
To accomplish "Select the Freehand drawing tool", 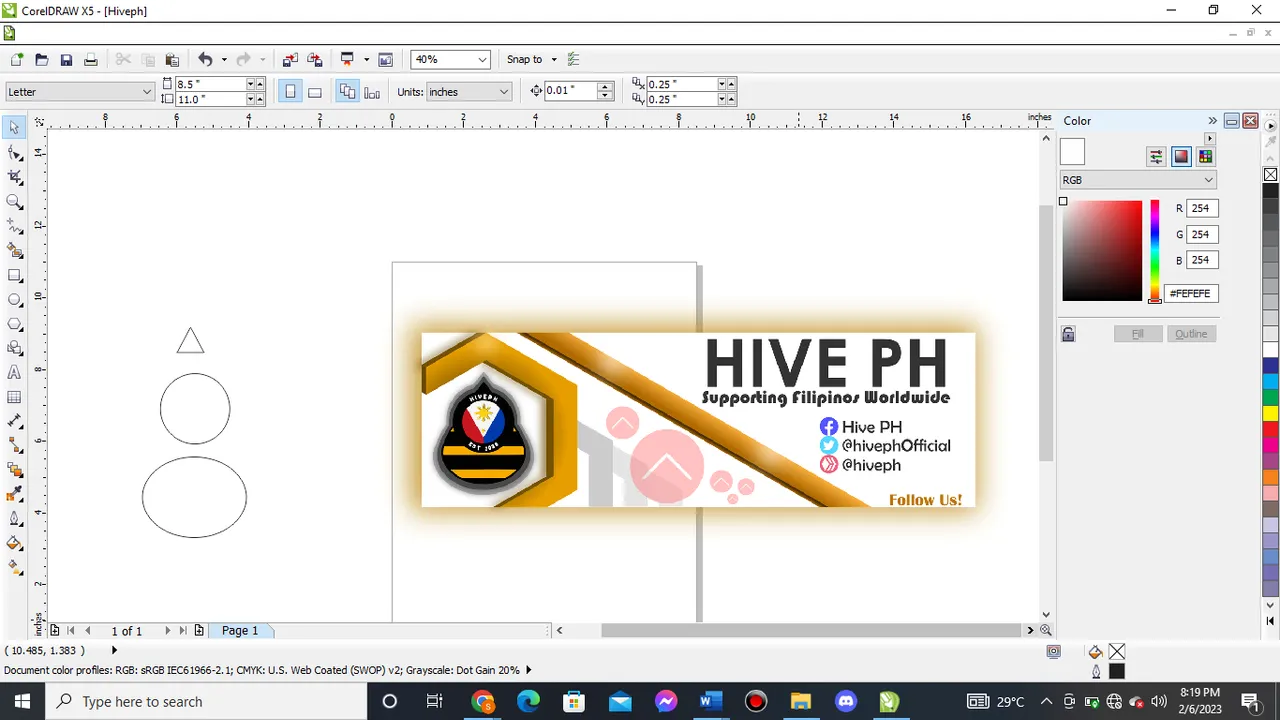I will [14, 226].
